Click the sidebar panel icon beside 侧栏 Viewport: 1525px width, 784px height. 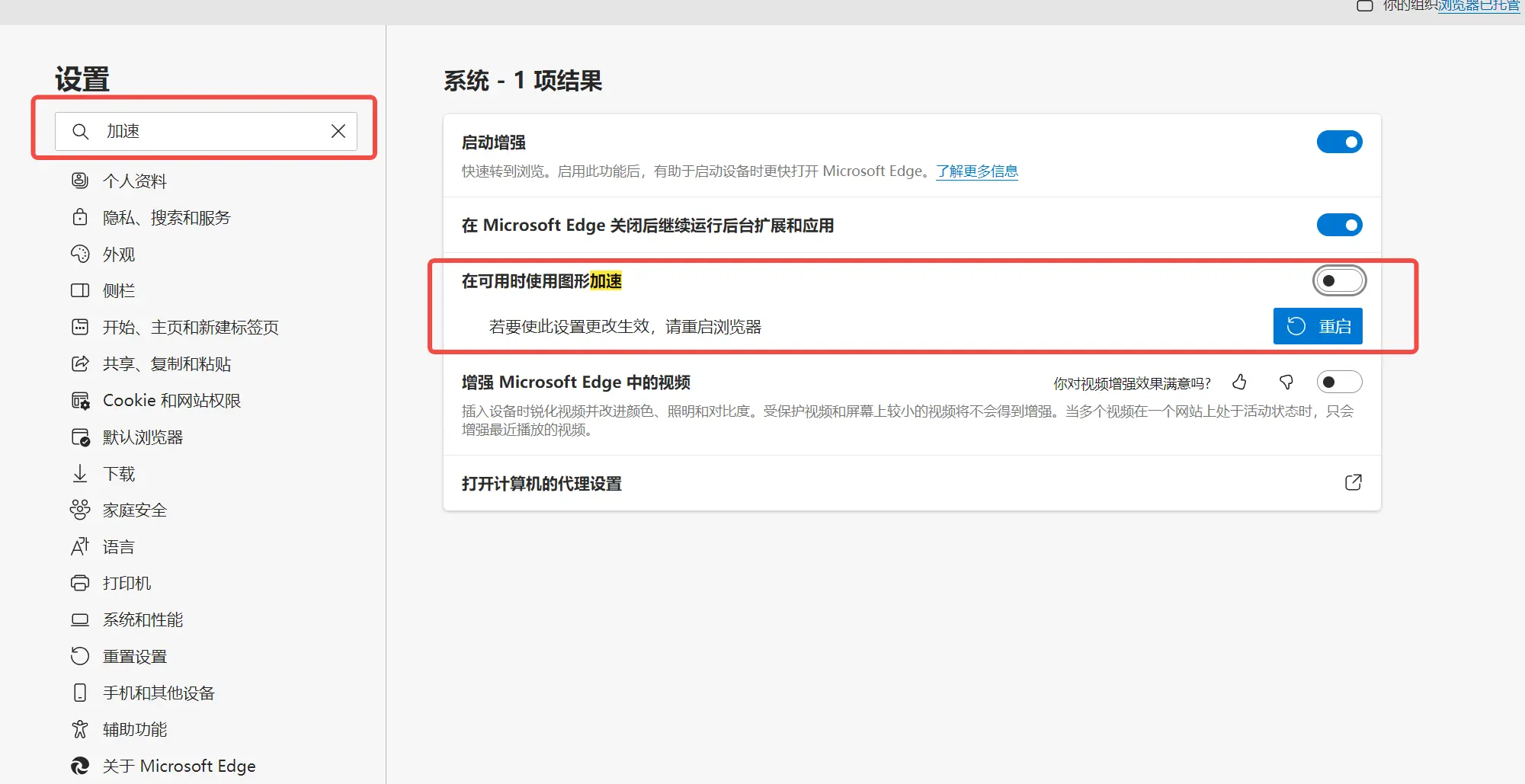[80, 290]
